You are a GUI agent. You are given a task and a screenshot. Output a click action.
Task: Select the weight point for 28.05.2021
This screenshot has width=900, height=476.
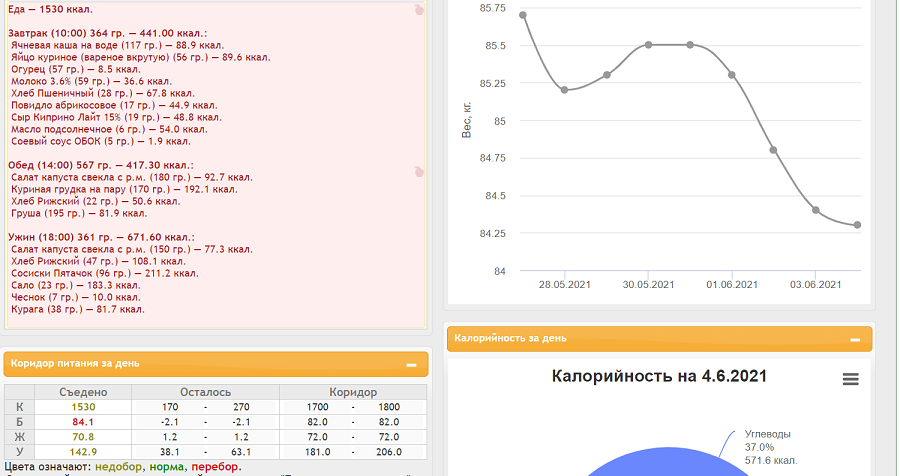click(x=565, y=90)
